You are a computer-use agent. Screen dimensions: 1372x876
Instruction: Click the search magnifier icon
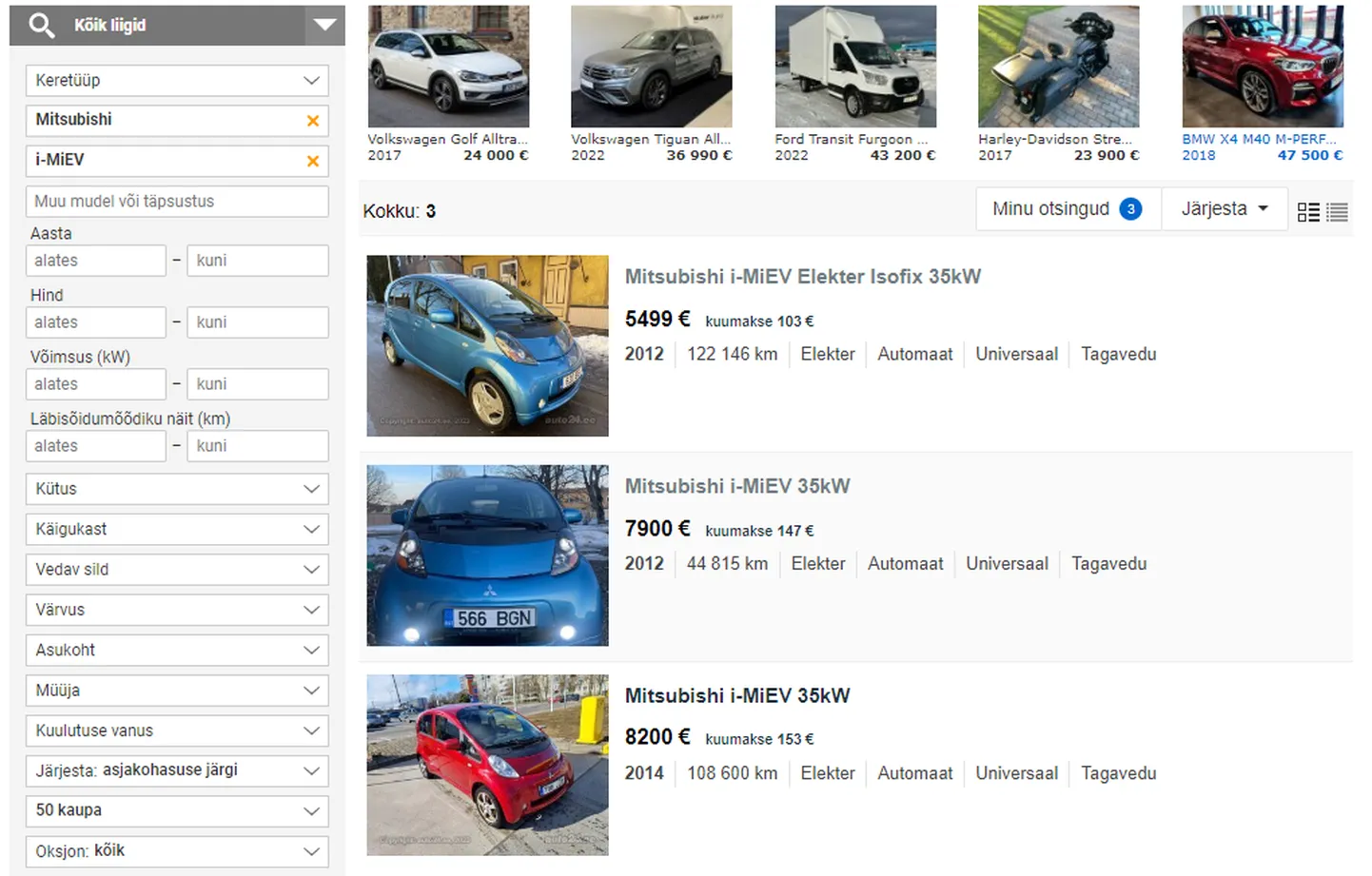tap(42, 25)
